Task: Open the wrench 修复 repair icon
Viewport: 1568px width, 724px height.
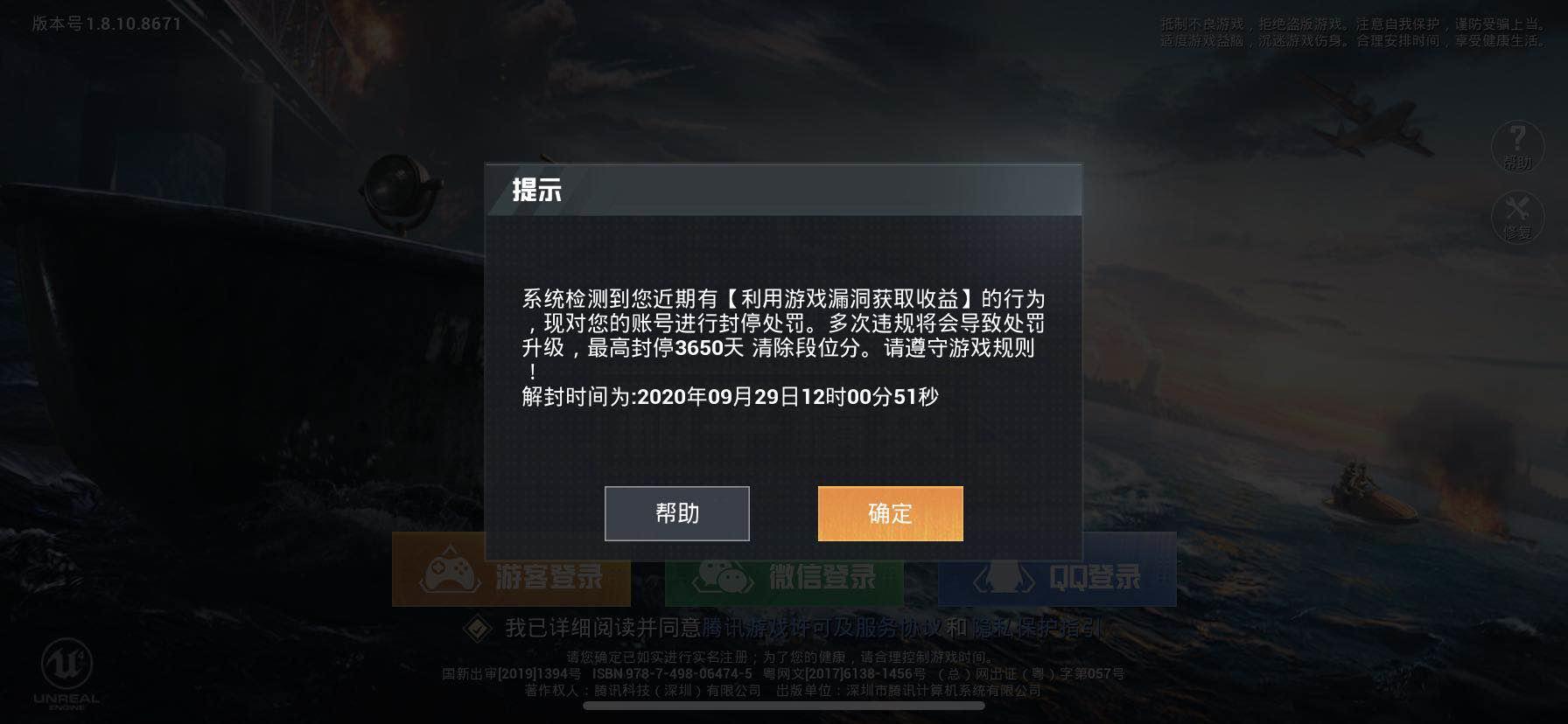Action: [1517, 216]
